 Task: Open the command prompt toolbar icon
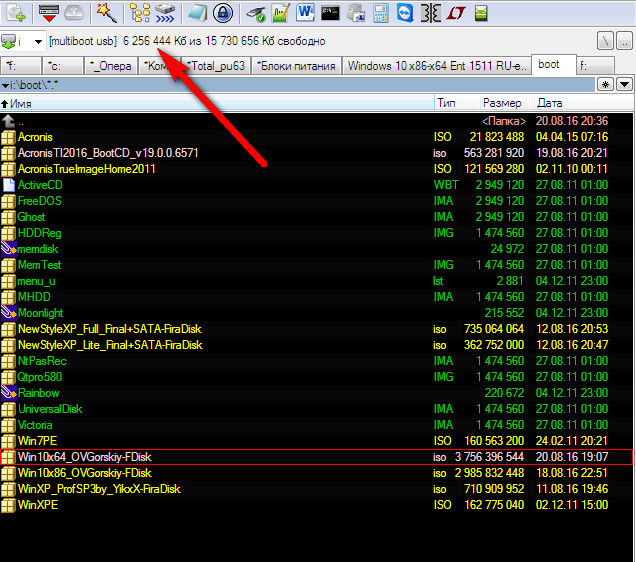(330, 13)
